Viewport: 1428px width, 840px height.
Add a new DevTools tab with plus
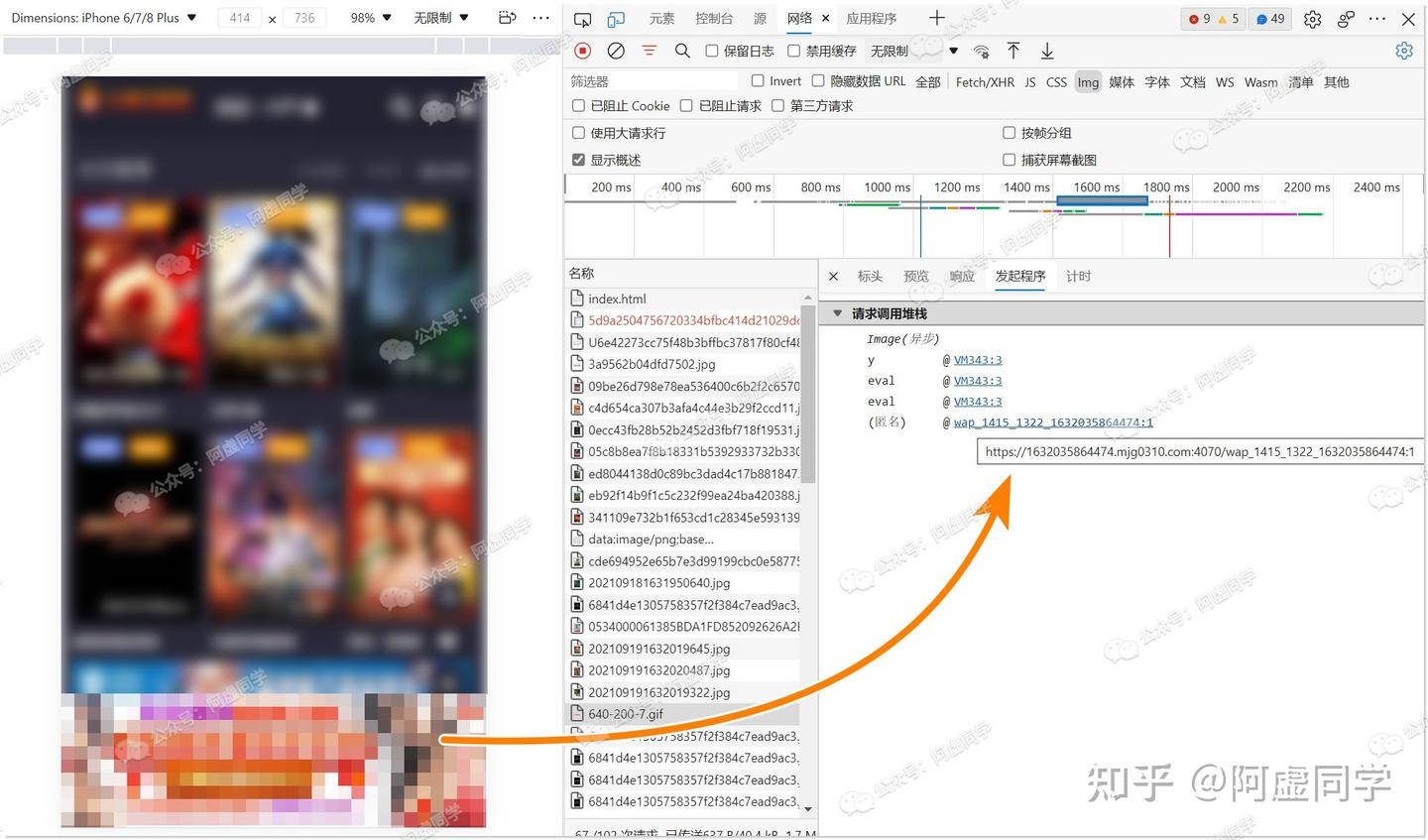click(937, 18)
